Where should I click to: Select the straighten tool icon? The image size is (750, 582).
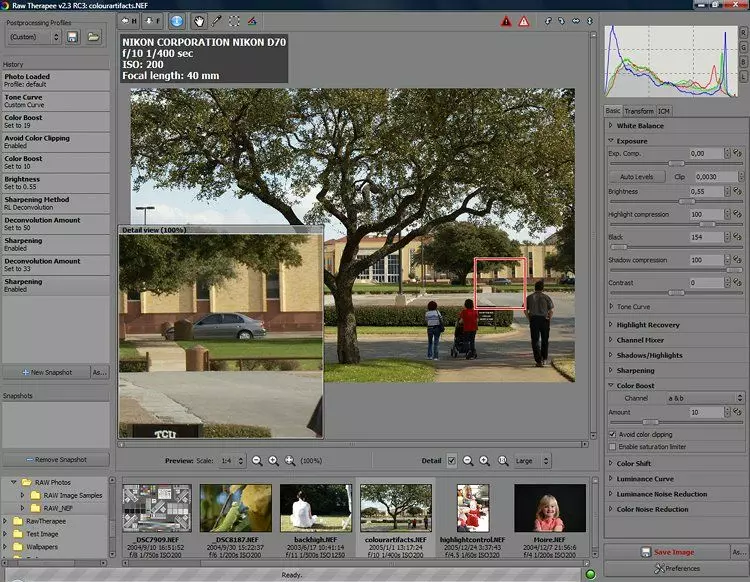tap(252, 20)
